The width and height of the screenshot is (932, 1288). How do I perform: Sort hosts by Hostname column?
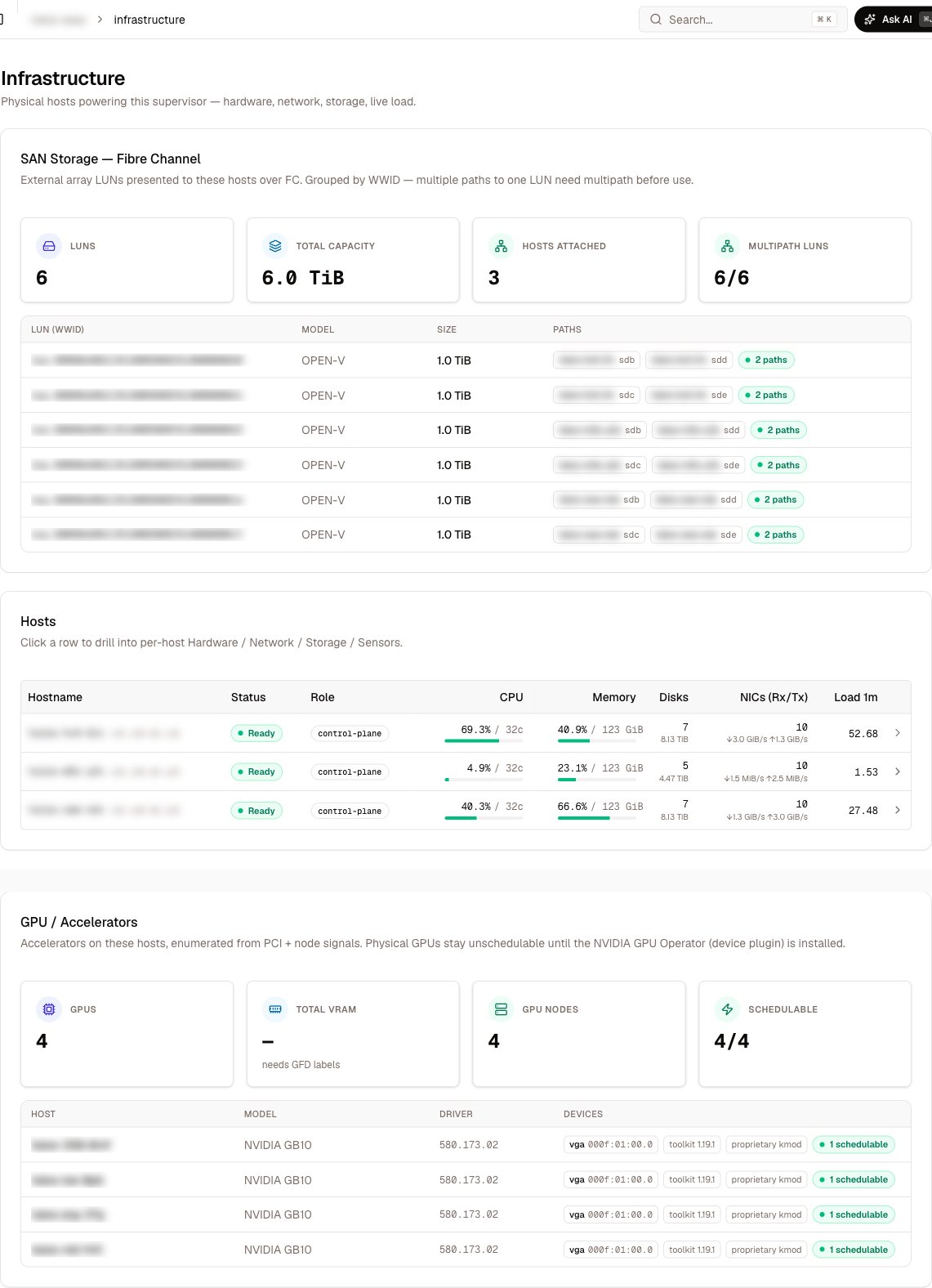point(55,697)
